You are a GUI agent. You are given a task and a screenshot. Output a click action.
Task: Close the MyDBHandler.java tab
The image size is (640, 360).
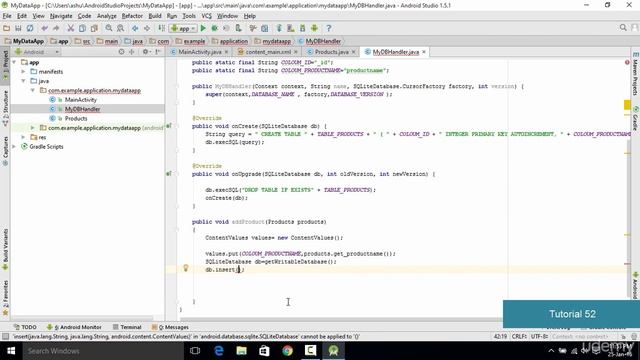coord(424,52)
